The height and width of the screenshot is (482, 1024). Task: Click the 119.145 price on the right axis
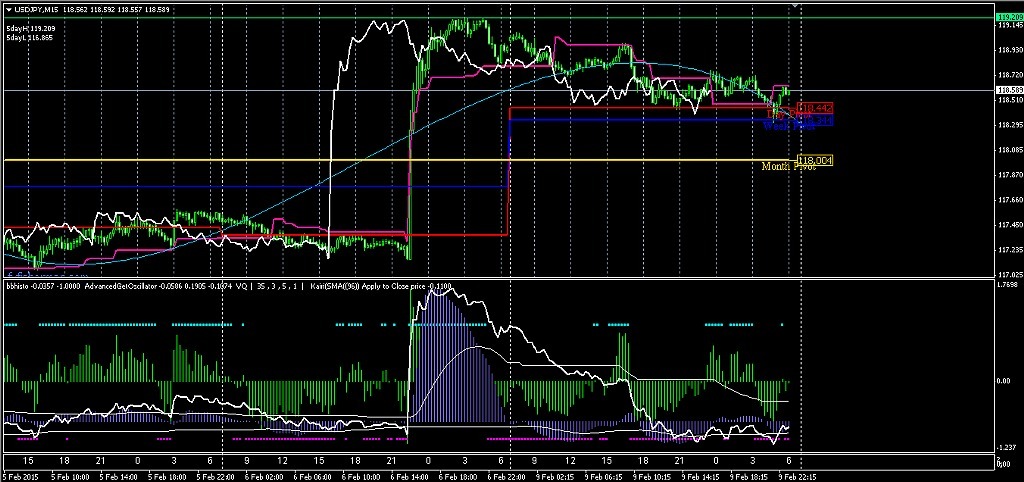pyautogui.click(x=1008, y=25)
